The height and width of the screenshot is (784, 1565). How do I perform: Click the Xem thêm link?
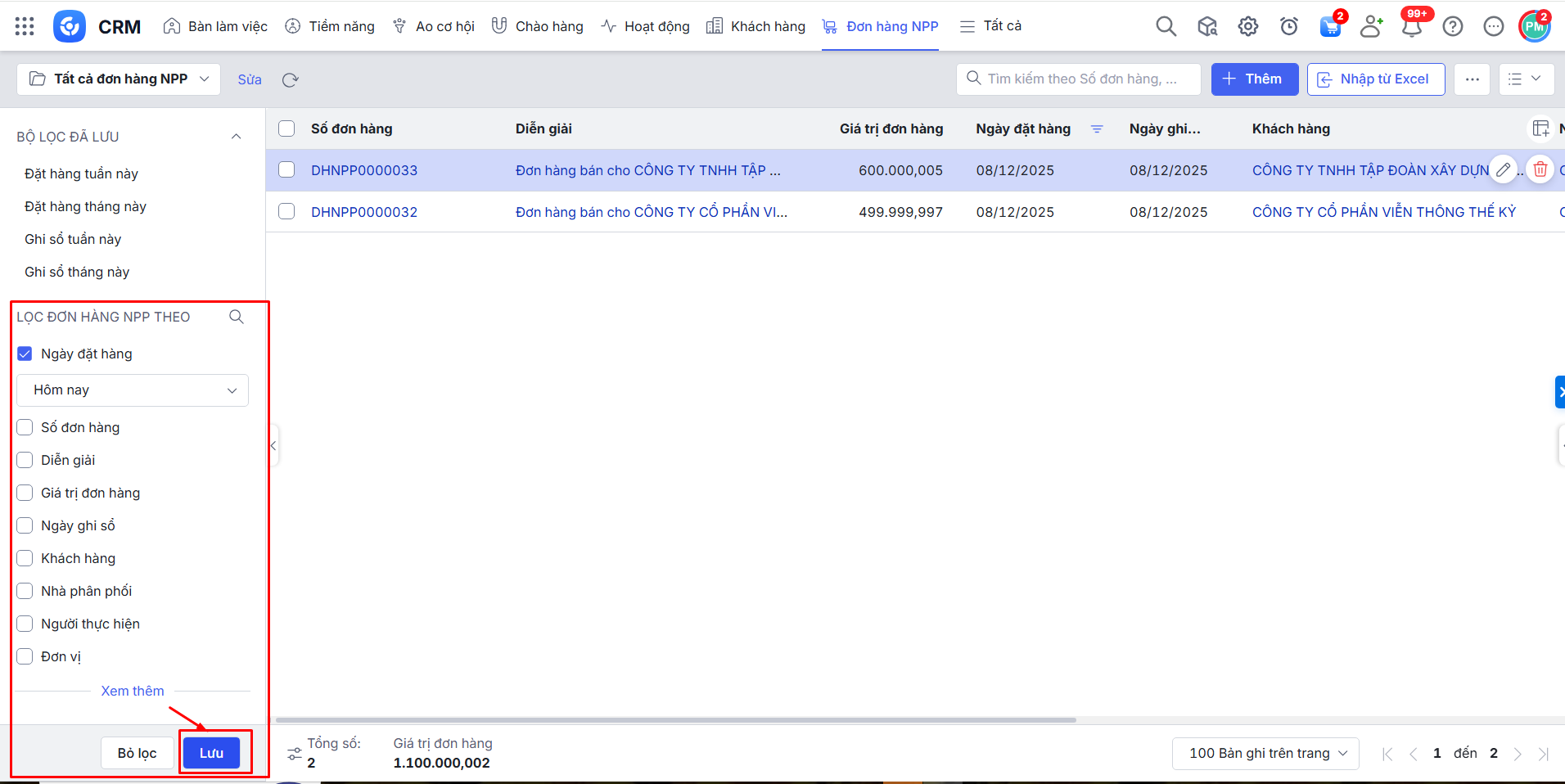click(133, 691)
